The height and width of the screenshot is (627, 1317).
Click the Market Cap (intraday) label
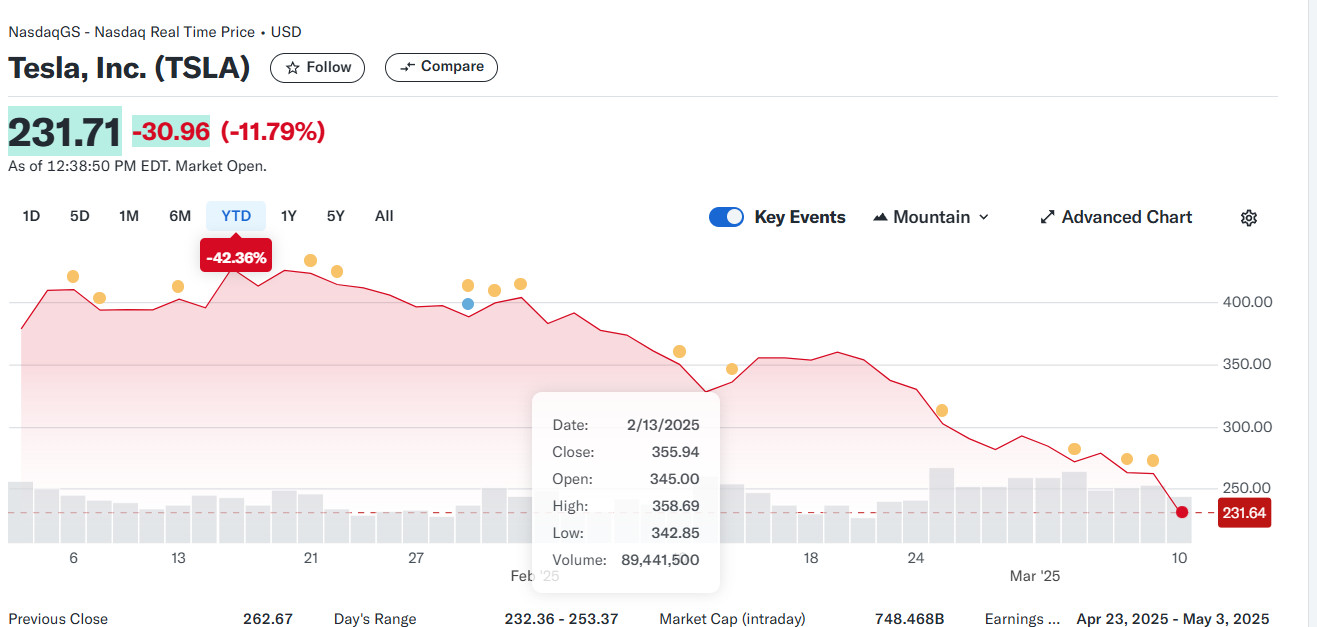click(732, 619)
